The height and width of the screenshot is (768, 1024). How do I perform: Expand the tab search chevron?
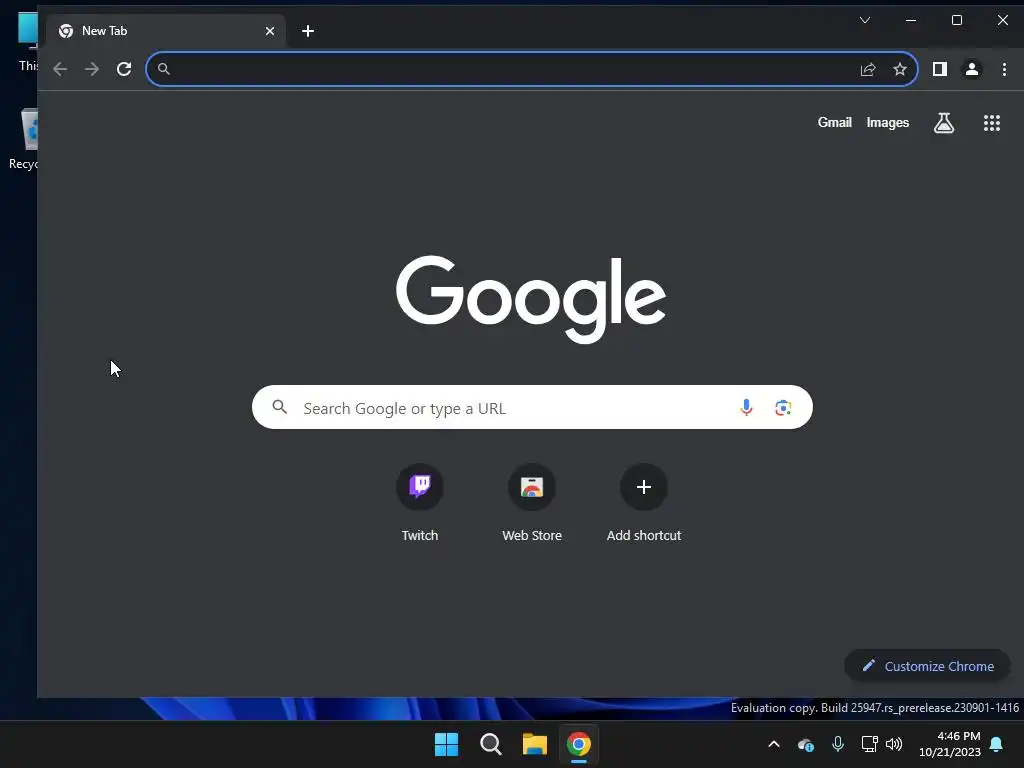(x=865, y=20)
